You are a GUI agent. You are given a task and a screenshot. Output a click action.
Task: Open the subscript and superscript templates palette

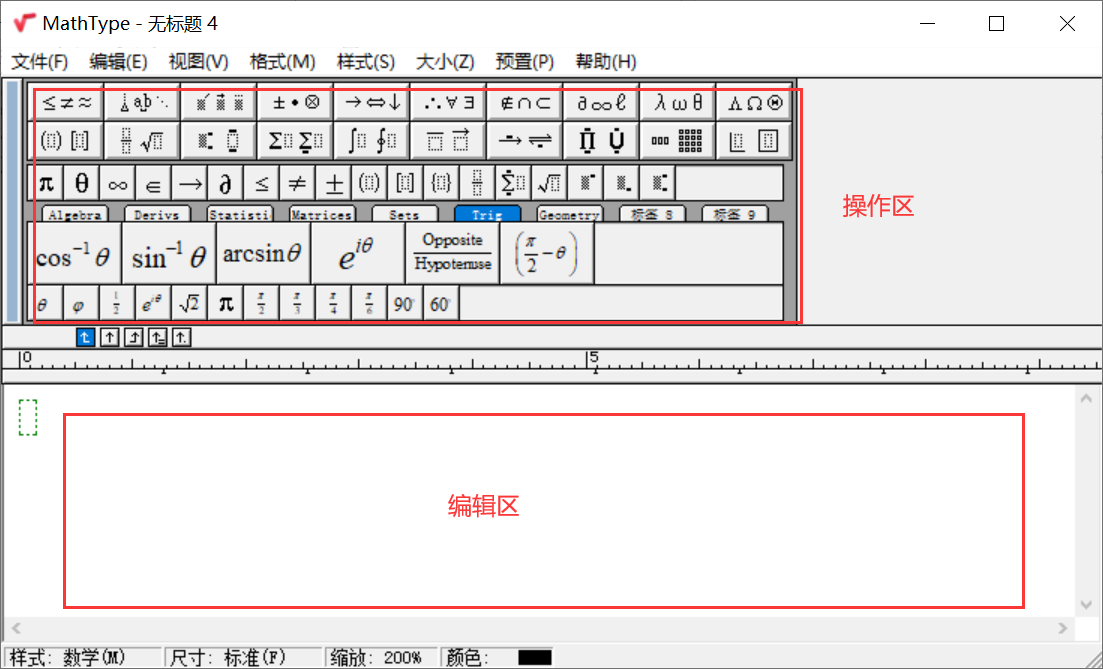pos(219,141)
